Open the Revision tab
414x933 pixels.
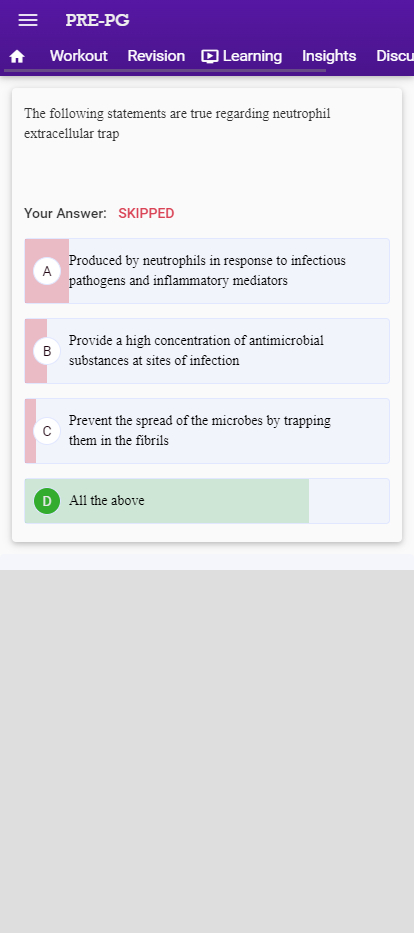click(x=156, y=56)
